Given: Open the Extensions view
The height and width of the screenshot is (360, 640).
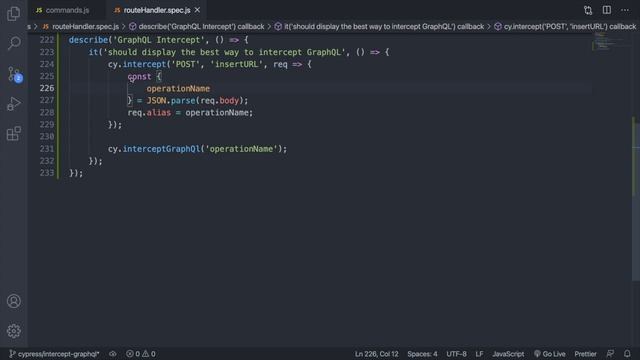Looking at the screenshot, I should tap(13, 133).
